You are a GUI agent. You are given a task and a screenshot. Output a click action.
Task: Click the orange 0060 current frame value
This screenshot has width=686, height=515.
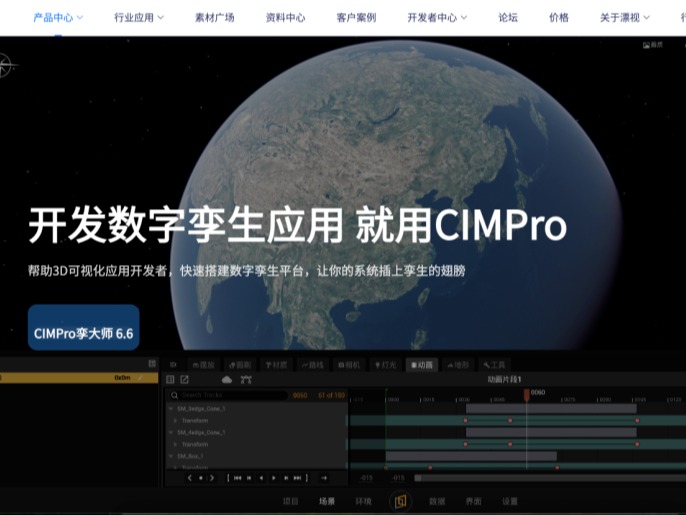tap(300, 395)
